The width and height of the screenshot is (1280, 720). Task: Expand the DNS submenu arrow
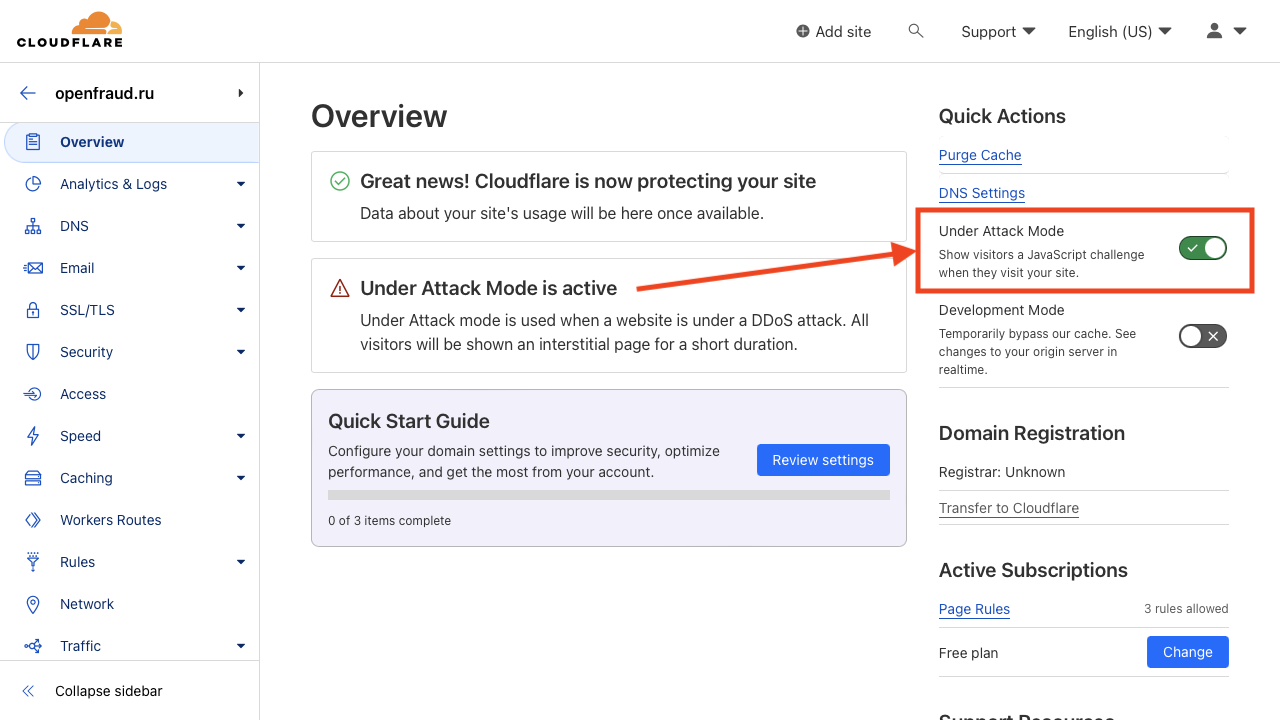tap(241, 226)
